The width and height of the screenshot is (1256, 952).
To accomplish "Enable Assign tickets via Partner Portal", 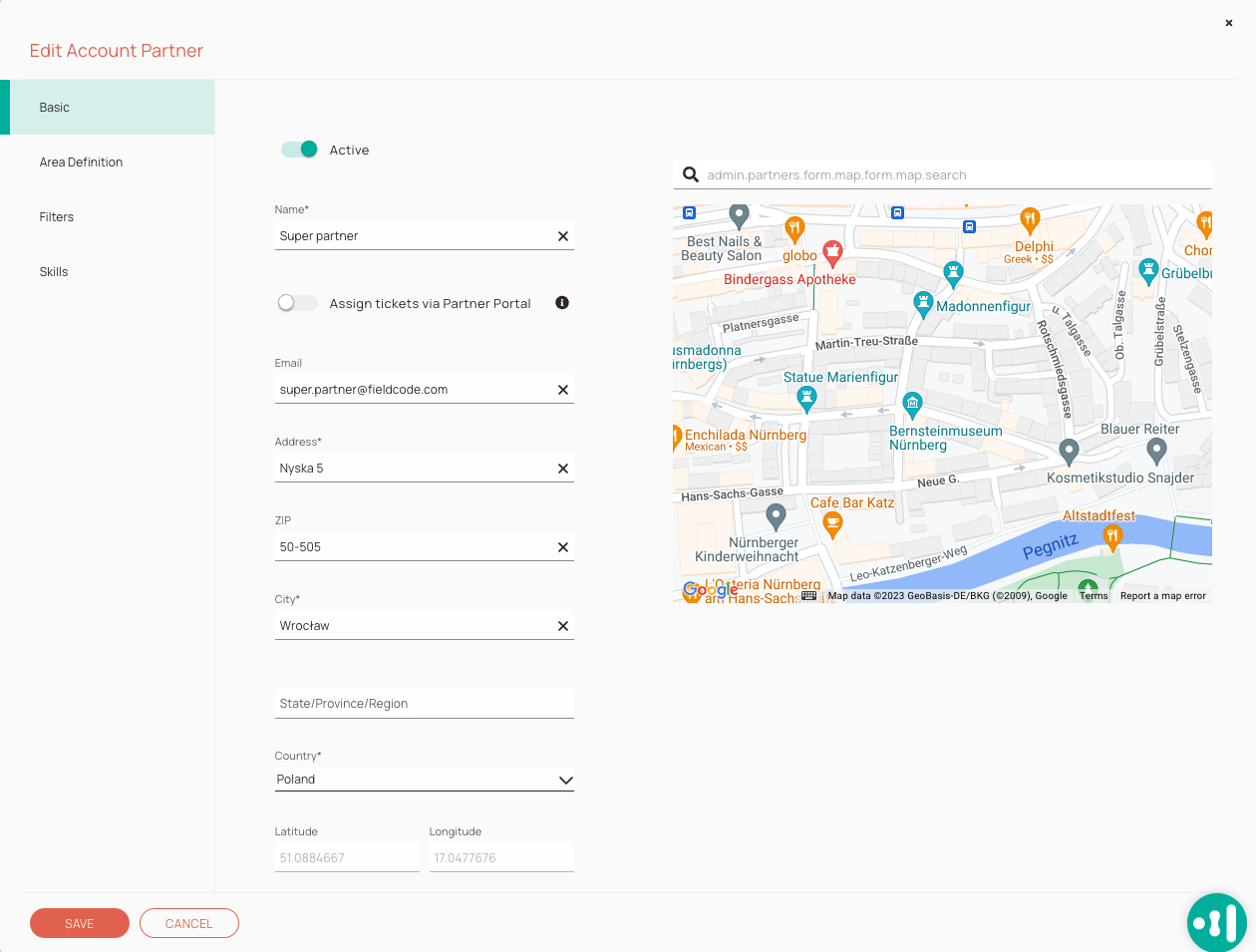I will [297, 303].
